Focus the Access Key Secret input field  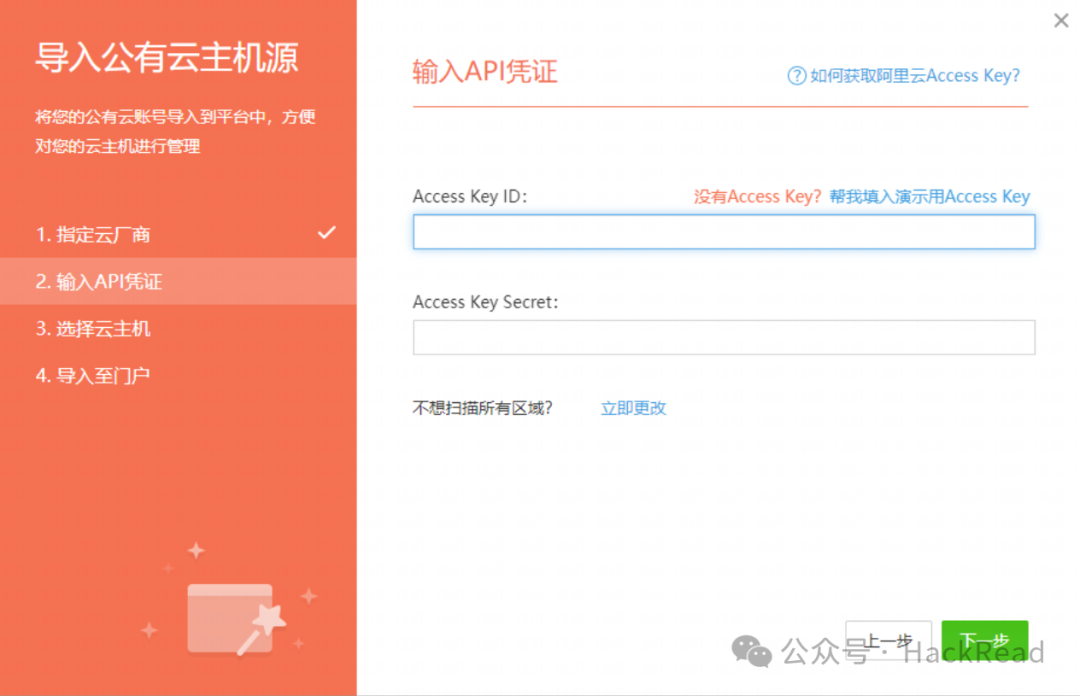click(723, 338)
